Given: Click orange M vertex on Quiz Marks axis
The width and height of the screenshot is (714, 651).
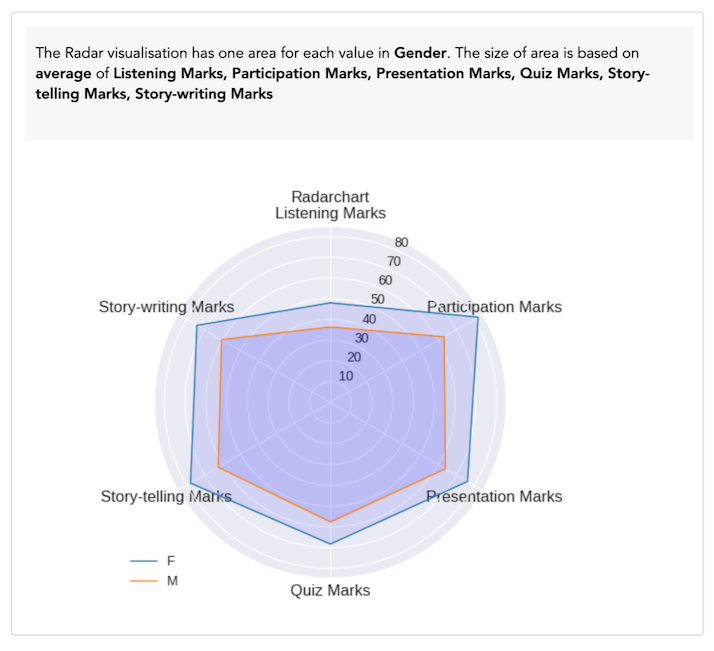Looking at the screenshot, I should pyautogui.click(x=330, y=522).
